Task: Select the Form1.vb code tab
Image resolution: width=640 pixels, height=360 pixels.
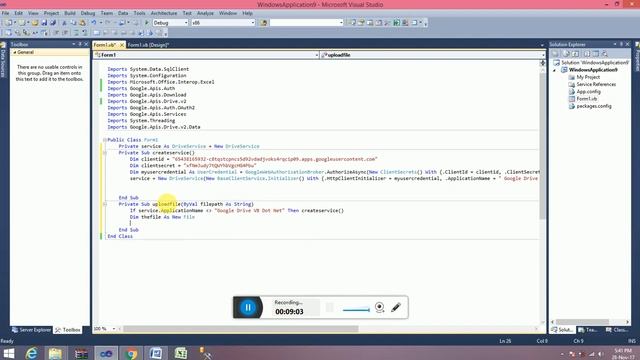Action: pyautogui.click(x=105, y=45)
